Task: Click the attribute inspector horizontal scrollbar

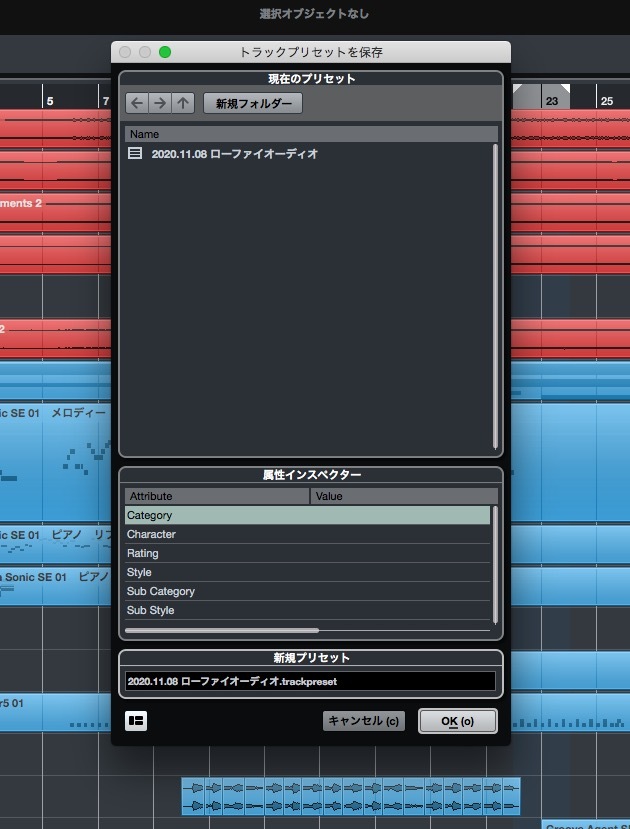Action: pyautogui.click(x=221, y=631)
